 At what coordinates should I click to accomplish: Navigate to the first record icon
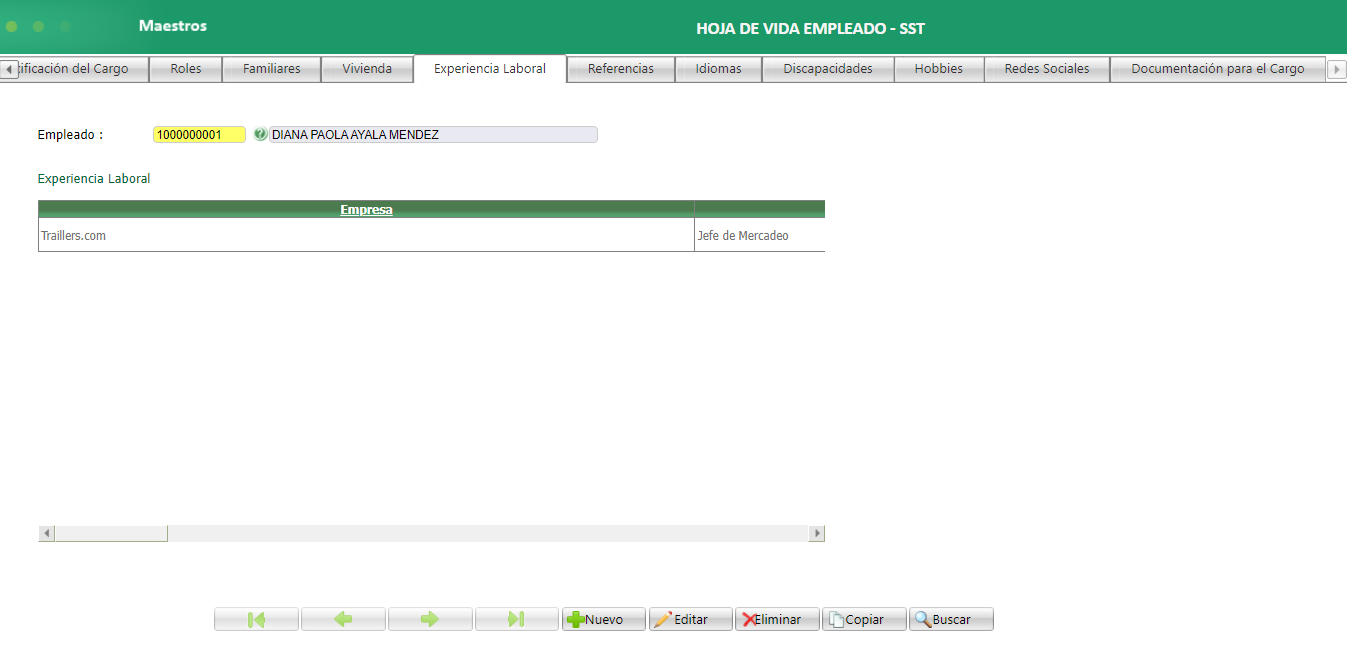tap(256, 618)
